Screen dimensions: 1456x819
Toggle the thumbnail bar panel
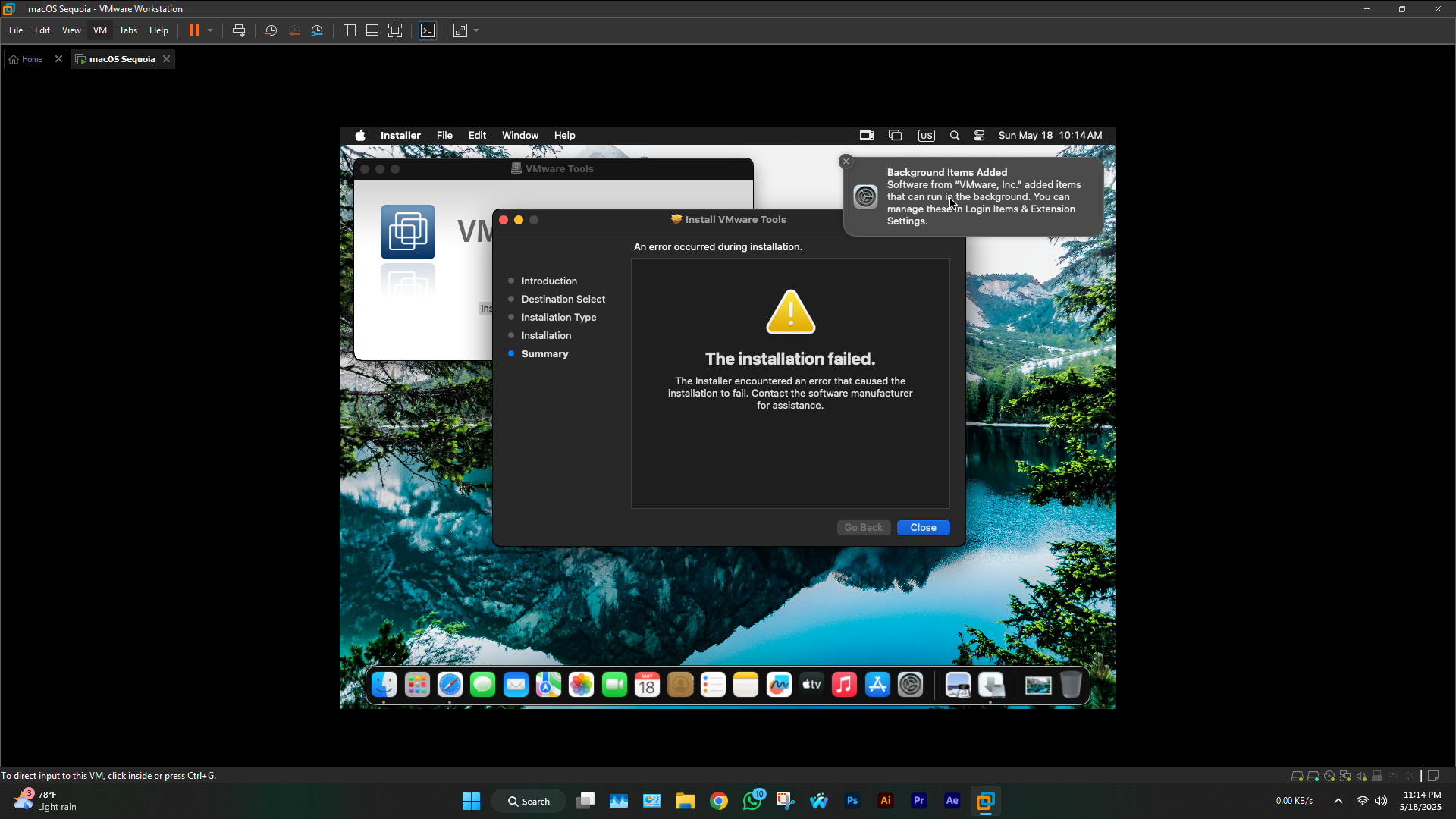(x=372, y=30)
